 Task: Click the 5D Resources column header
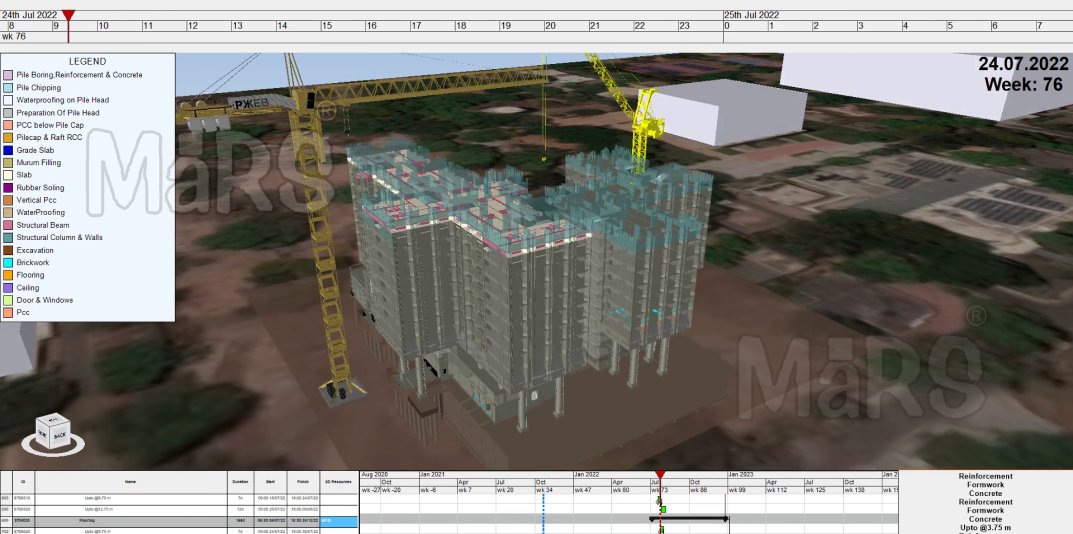[x=338, y=482]
